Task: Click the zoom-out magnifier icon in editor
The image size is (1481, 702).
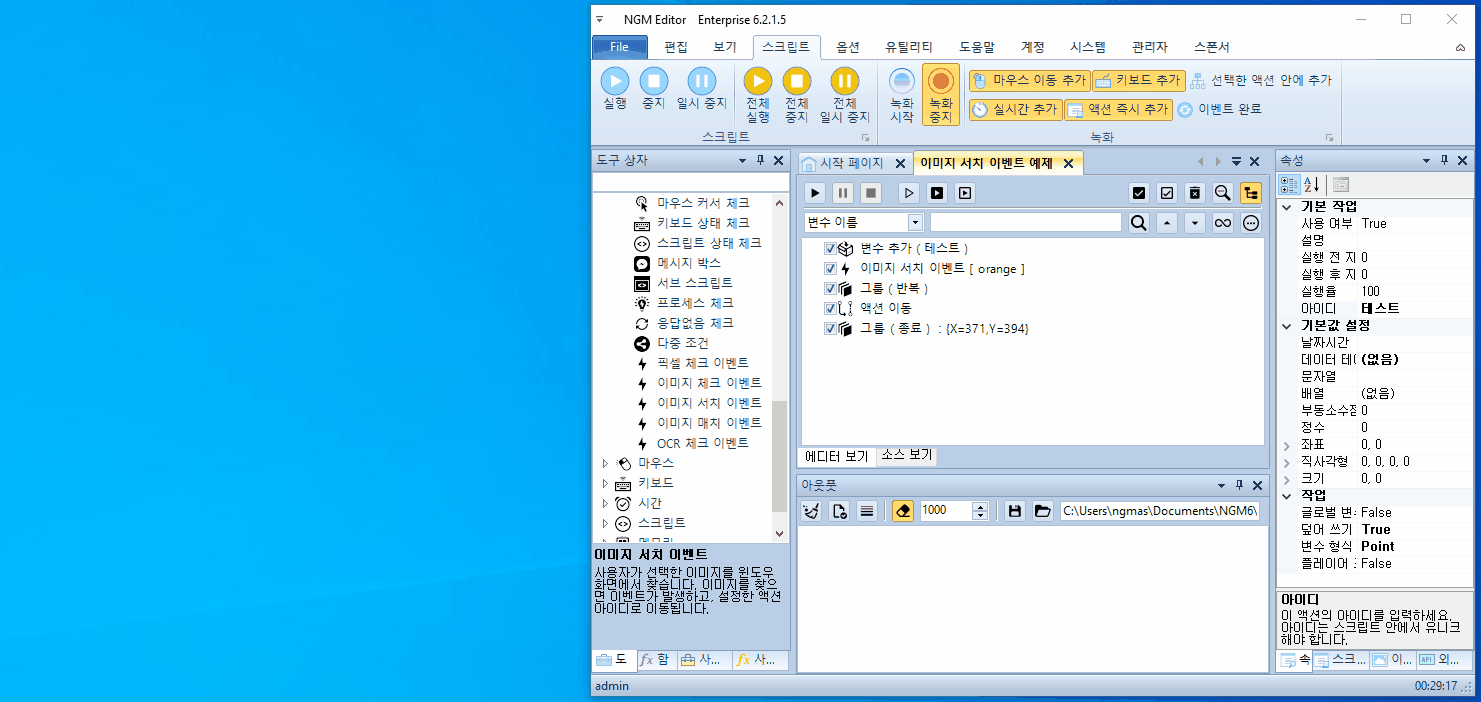Action: point(1222,193)
